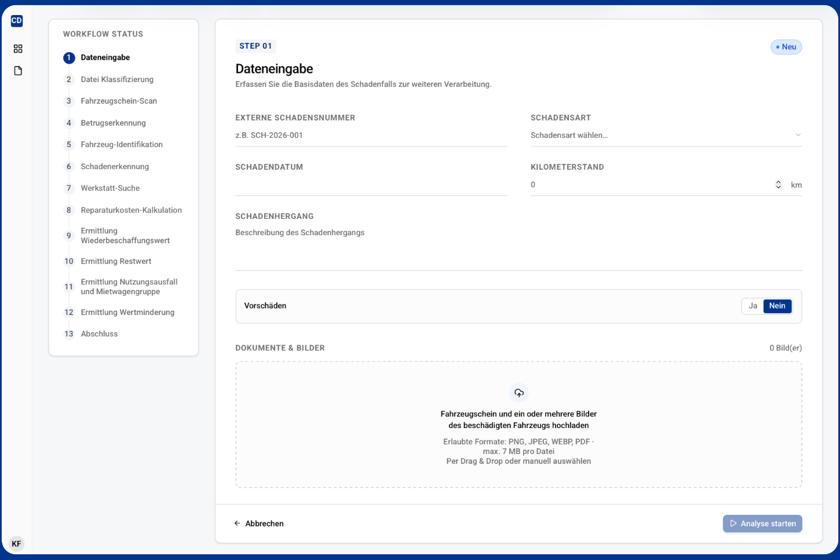Image resolution: width=840 pixels, height=560 pixels.
Task: Select the Reparaturkosten-Kalkulation step
Action: pos(123,210)
